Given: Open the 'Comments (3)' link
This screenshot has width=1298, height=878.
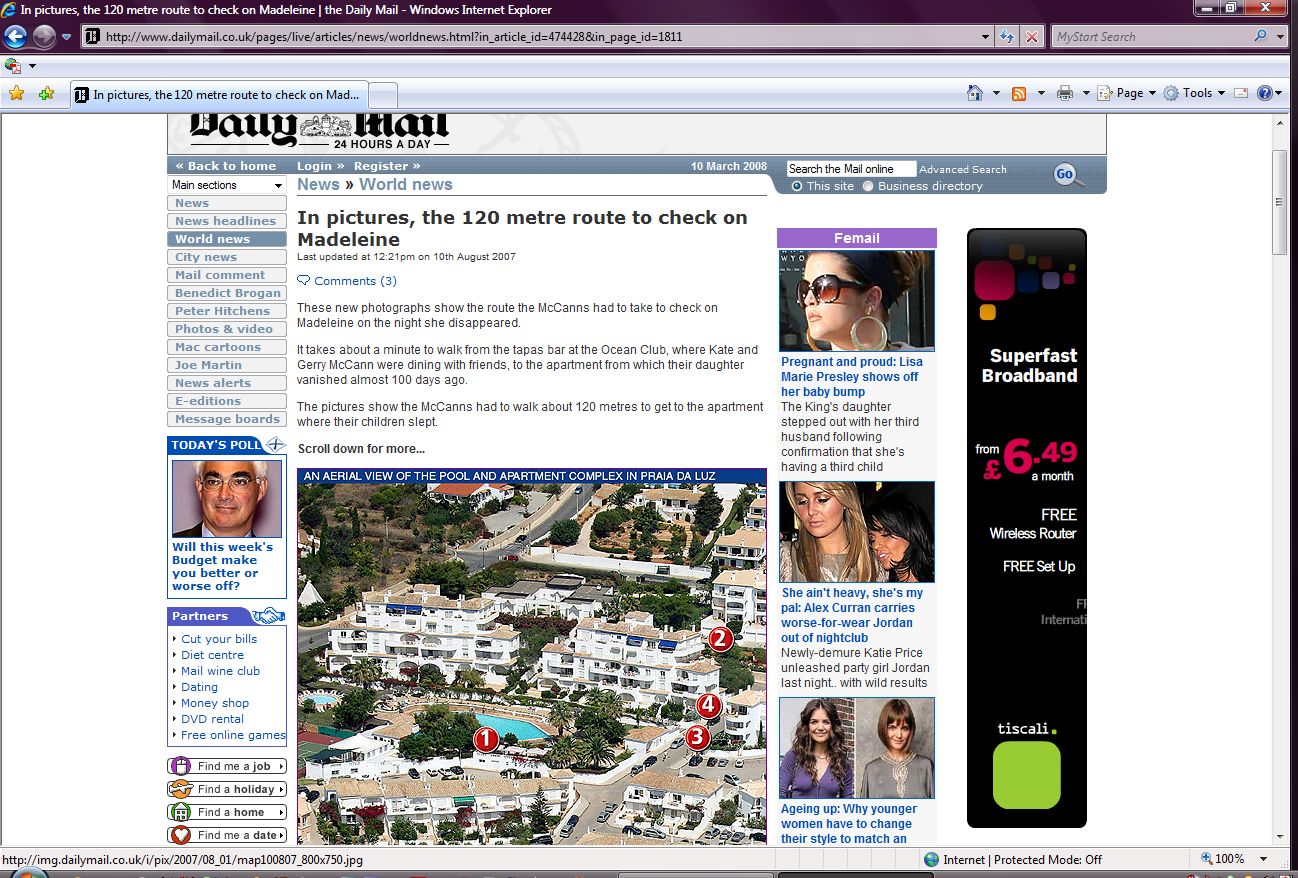Looking at the screenshot, I should click(x=355, y=281).
